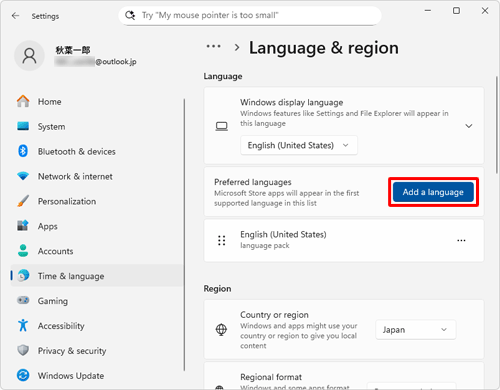Click the Time & language globe icon
Screen dimensions: 500x390
pyautogui.click(x=23, y=276)
